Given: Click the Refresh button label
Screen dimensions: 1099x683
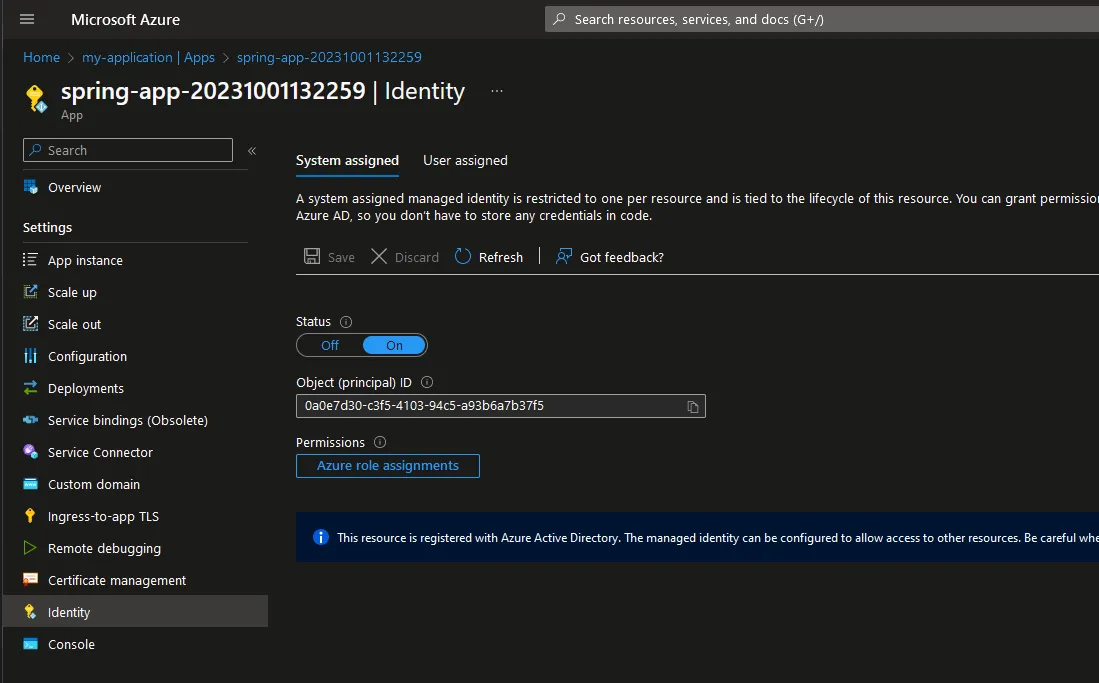Looking at the screenshot, I should 500,257.
